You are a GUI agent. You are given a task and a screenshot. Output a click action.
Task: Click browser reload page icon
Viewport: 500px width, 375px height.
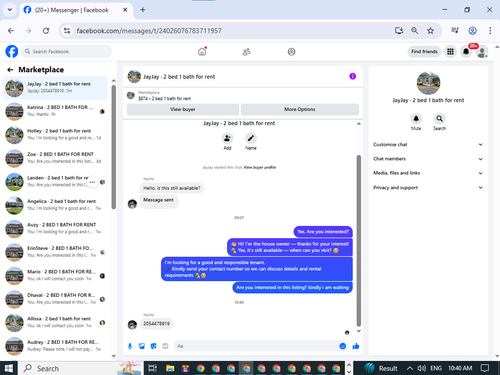[46, 31]
